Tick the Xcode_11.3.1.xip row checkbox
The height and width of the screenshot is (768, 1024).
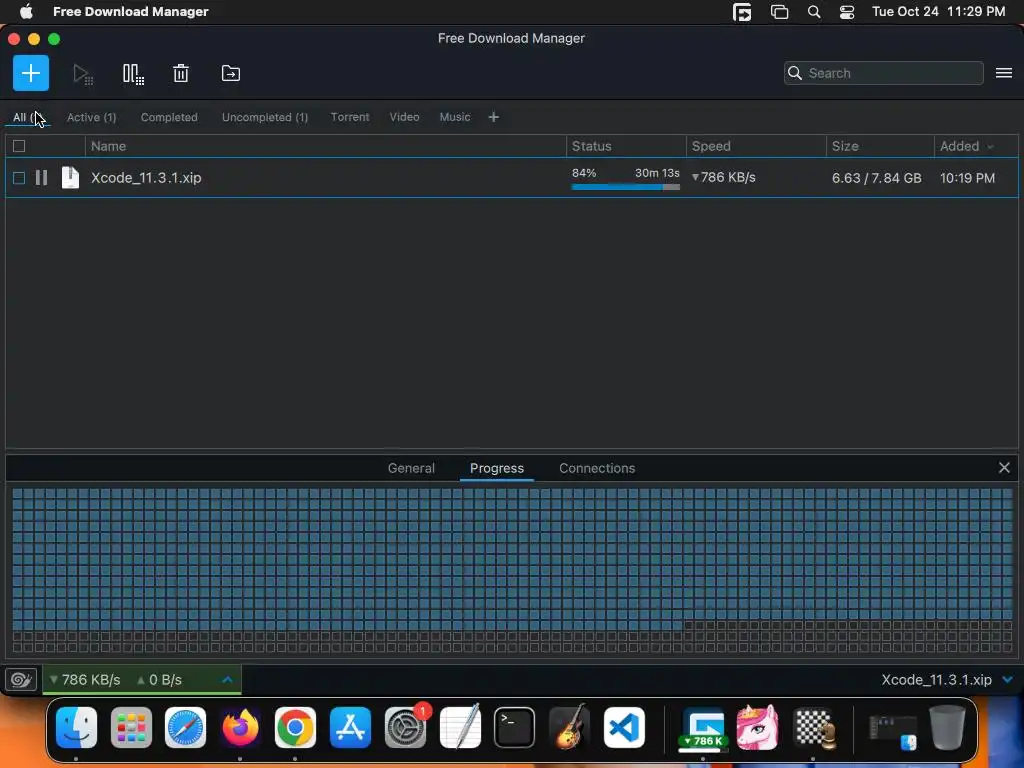pos(19,178)
